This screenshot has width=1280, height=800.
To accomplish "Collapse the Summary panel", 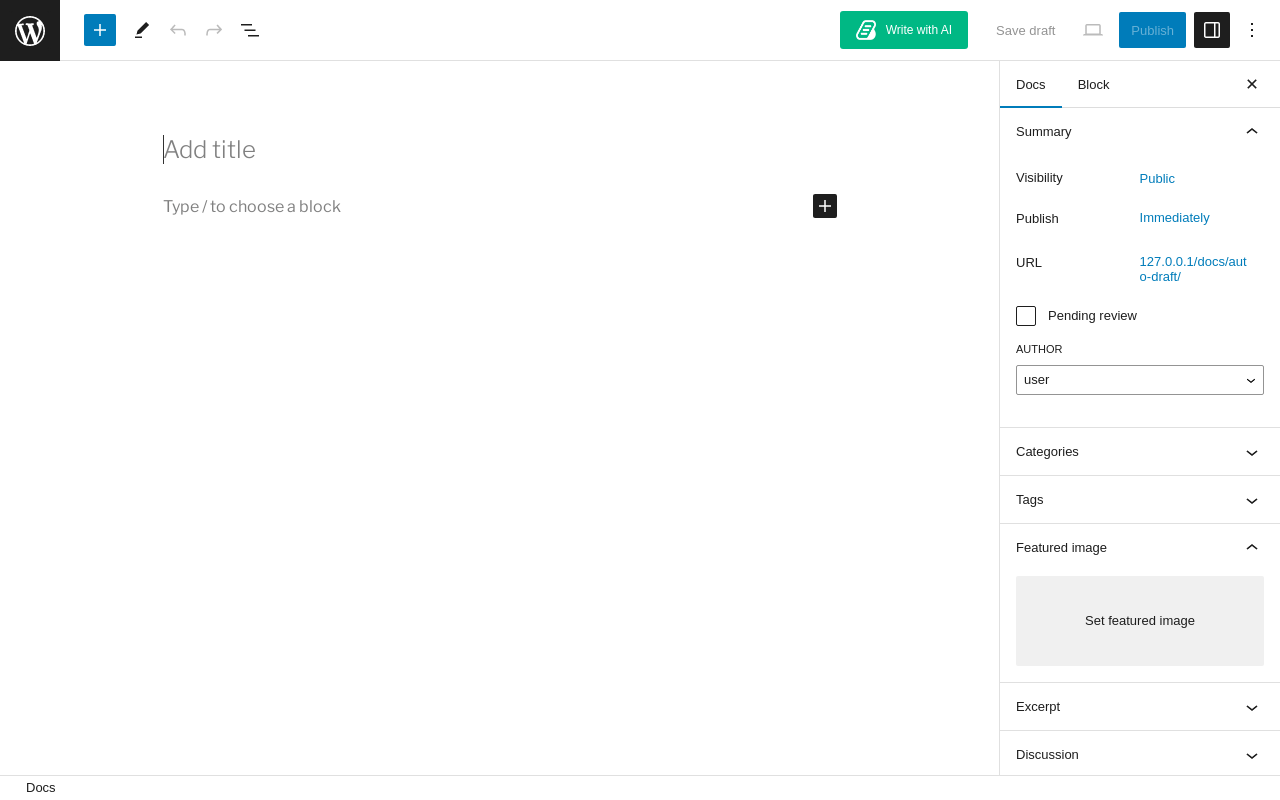I will pos(1140,132).
